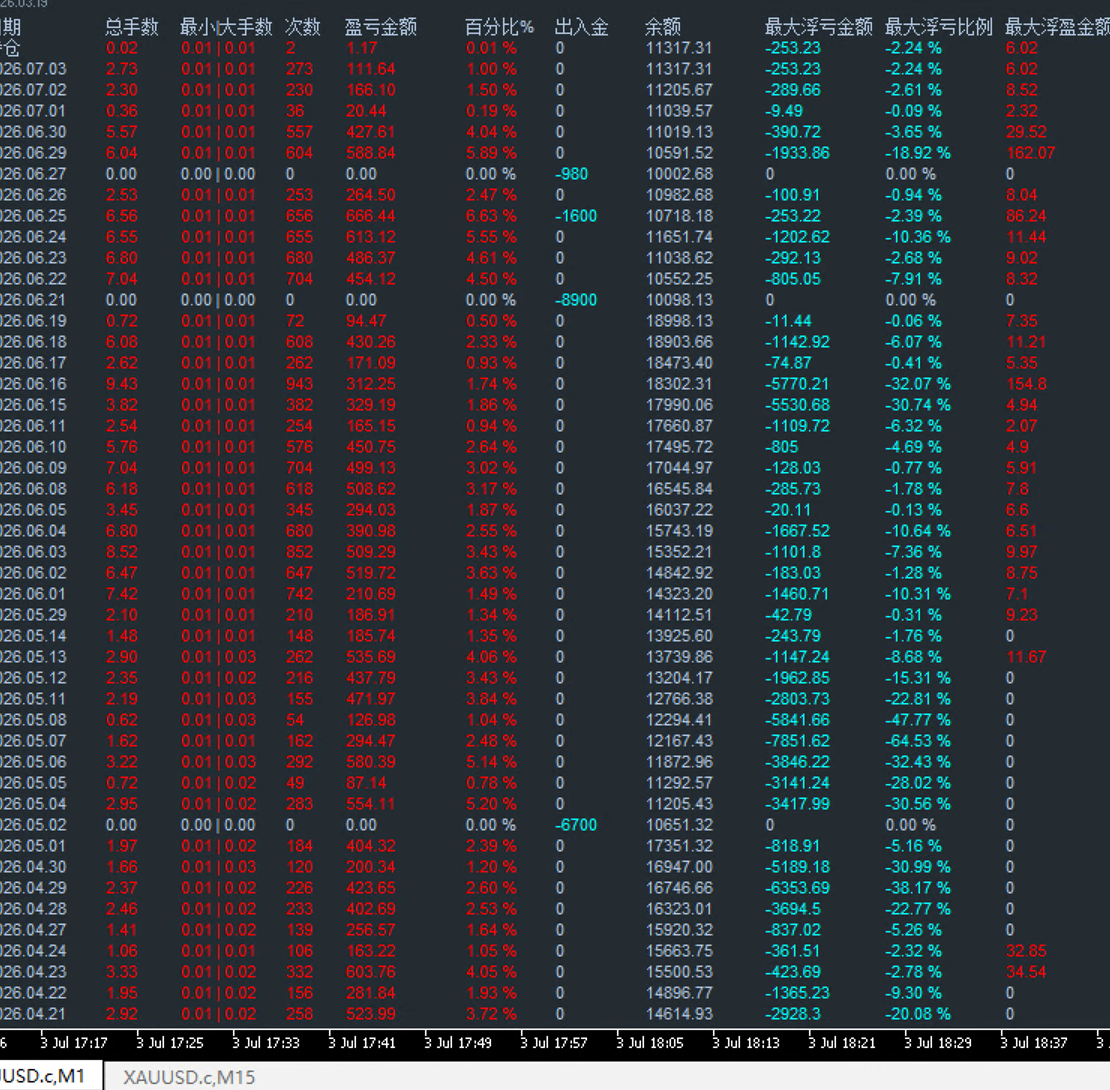This screenshot has width=1110, height=1090.
Task: Click max floating profit 86.24
Action: [1026, 216]
